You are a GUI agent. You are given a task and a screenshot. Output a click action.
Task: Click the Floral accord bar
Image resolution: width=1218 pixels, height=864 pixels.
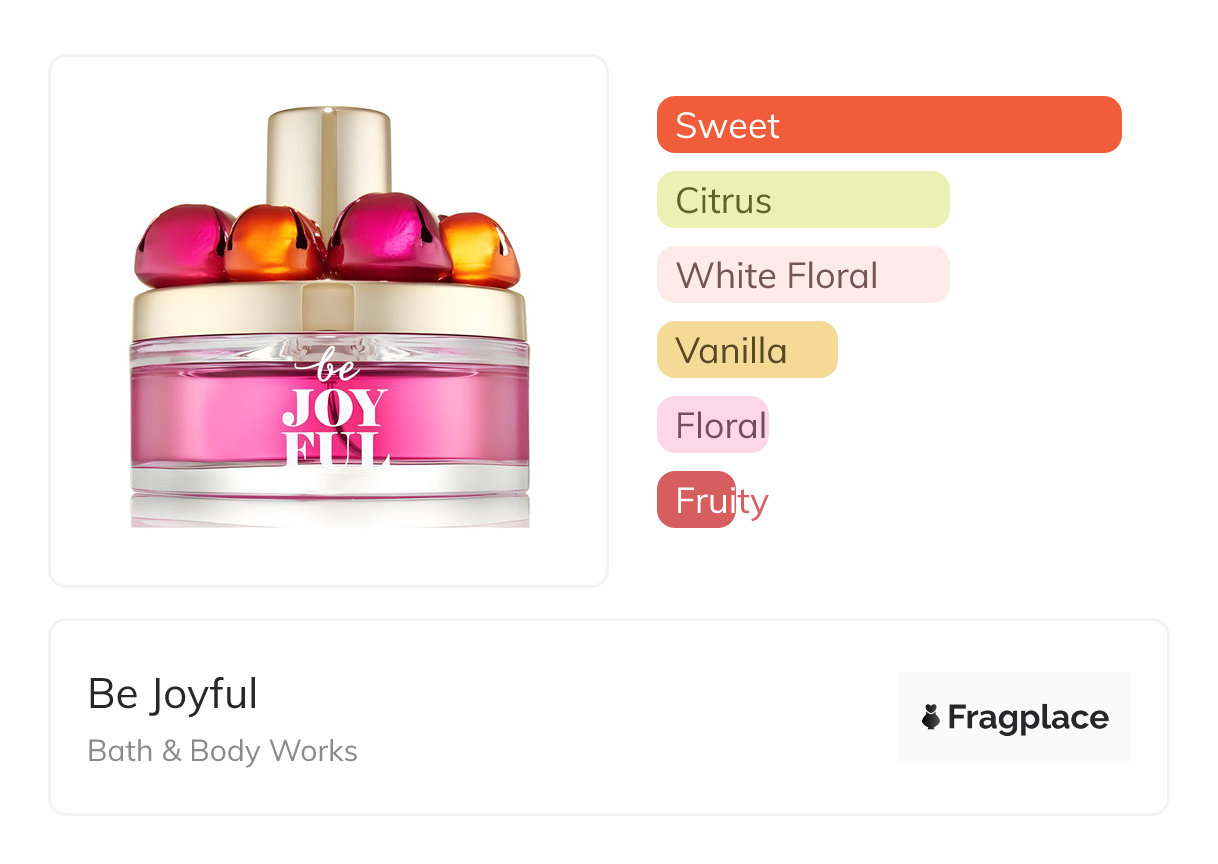click(x=713, y=425)
